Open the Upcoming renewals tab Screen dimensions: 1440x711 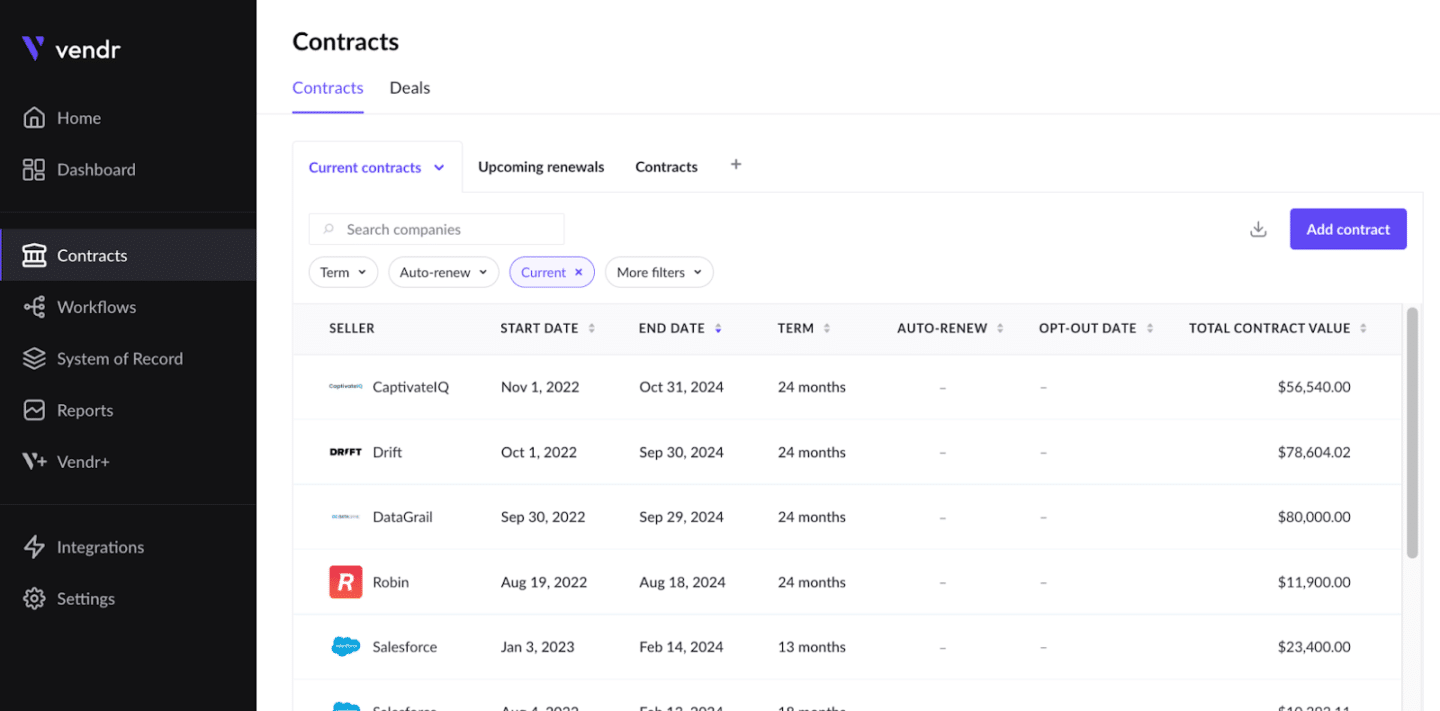(541, 167)
